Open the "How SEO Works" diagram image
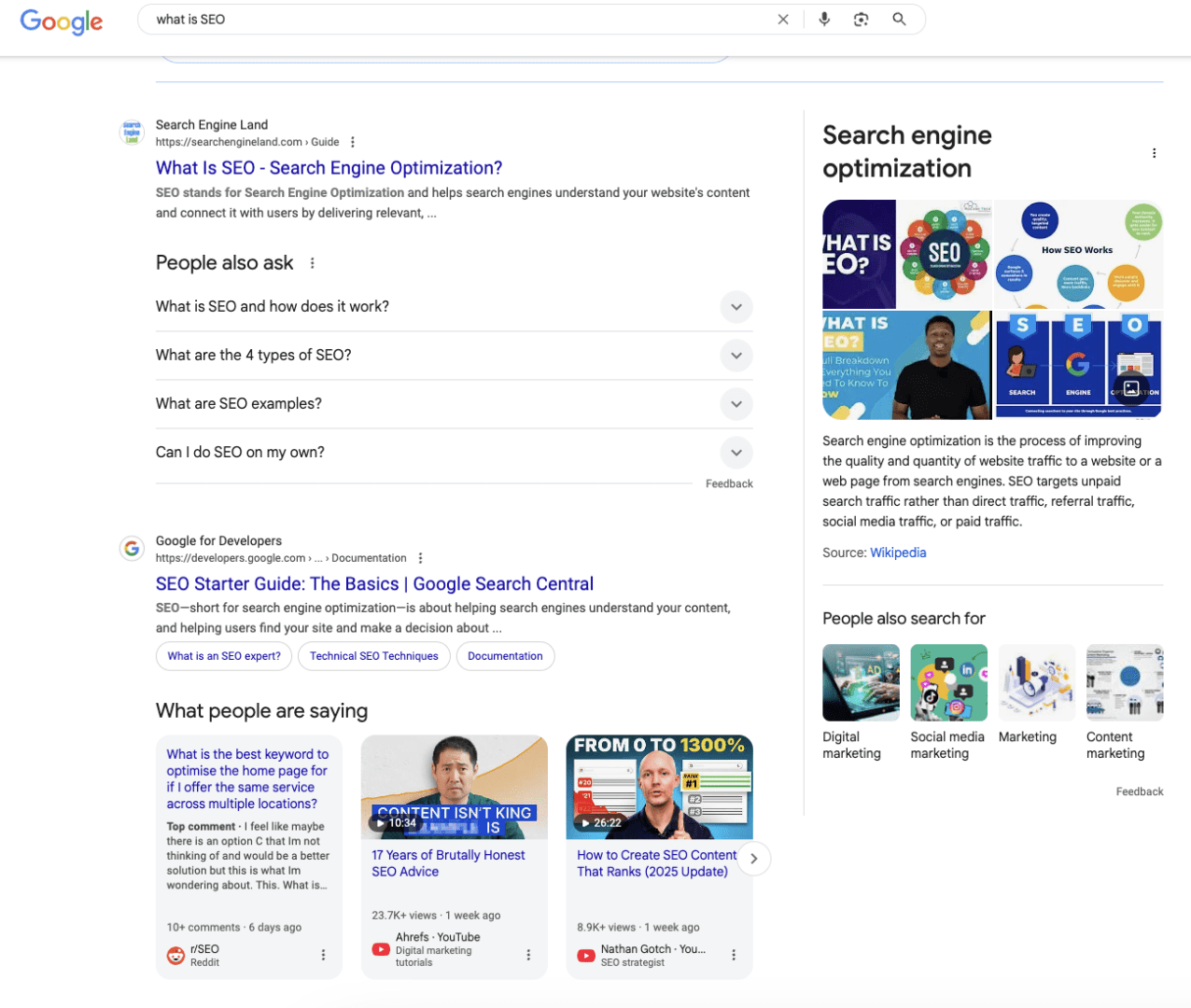1191x1008 pixels. pyautogui.click(x=1078, y=254)
